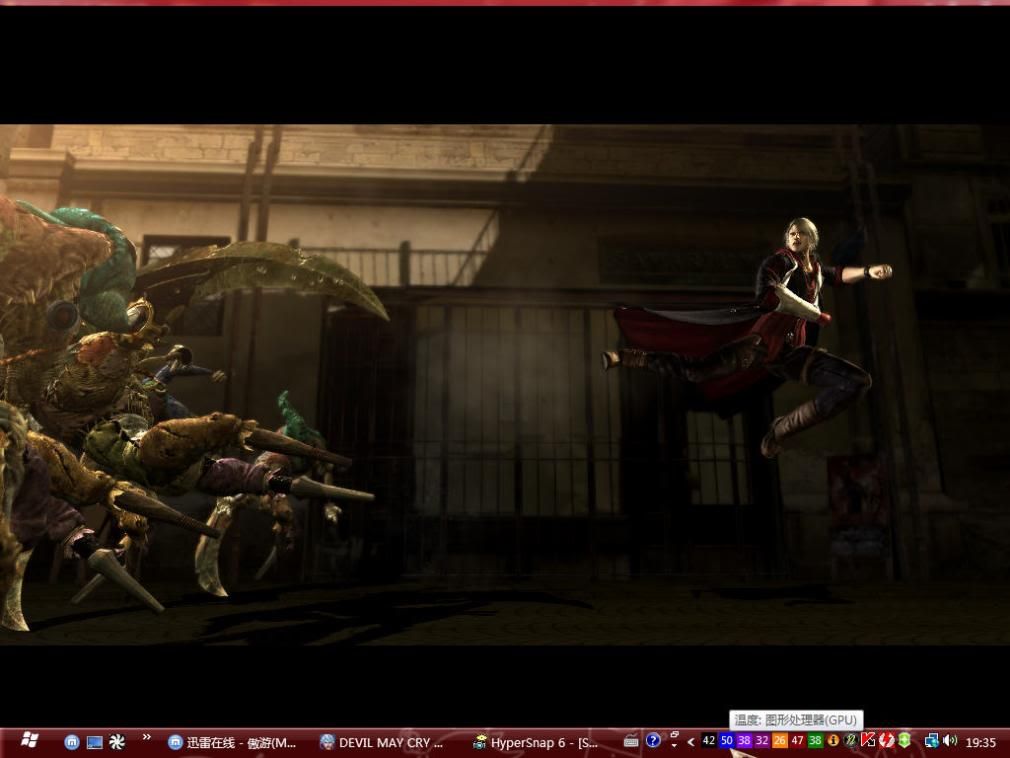Click the blue GPU temperature reading 50
Screen dimensions: 1010x758
coord(727,741)
